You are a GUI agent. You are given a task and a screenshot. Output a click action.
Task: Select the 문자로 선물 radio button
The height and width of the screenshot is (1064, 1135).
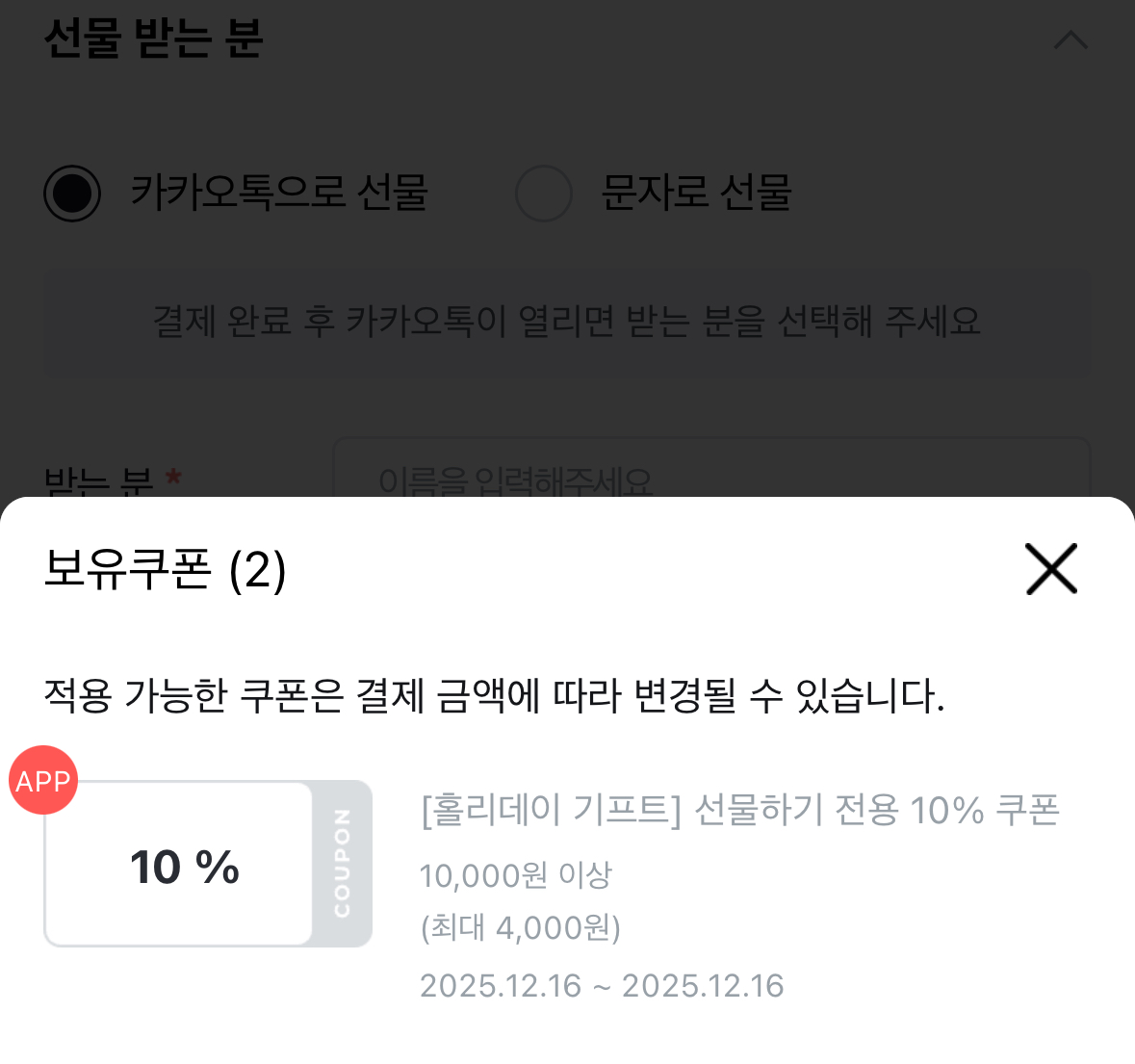click(544, 194)
